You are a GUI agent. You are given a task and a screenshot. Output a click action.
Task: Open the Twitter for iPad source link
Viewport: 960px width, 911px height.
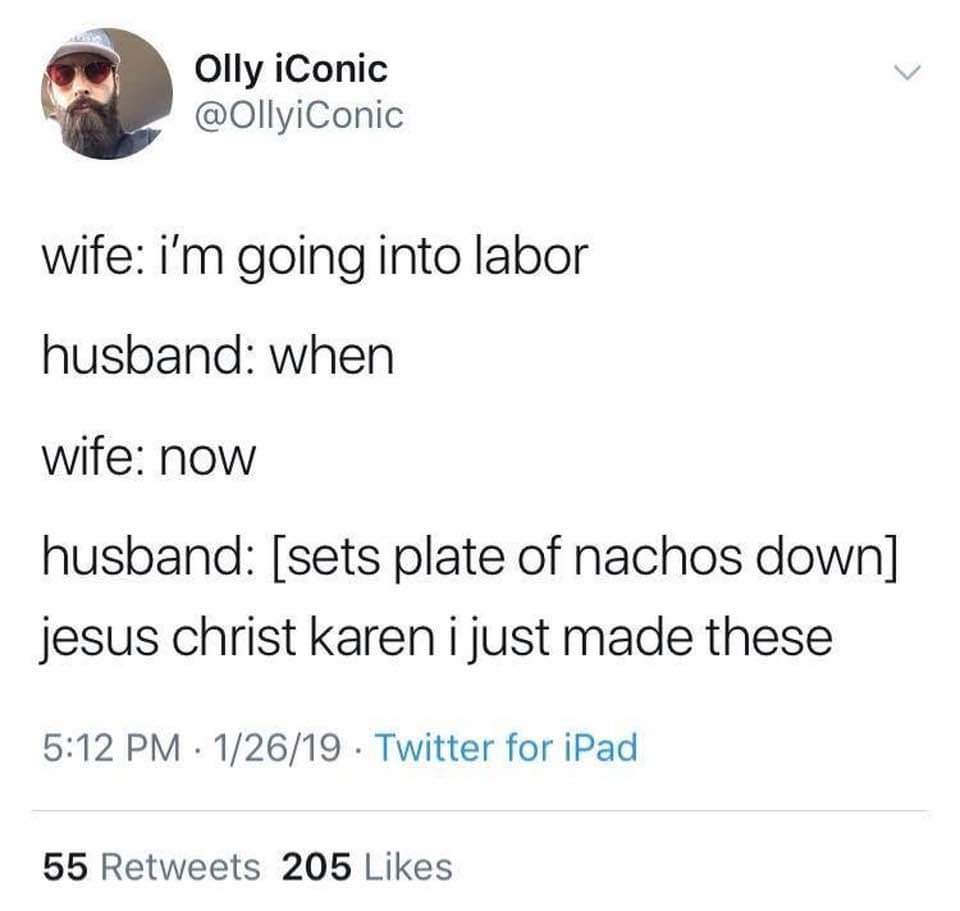coord(506,748)
